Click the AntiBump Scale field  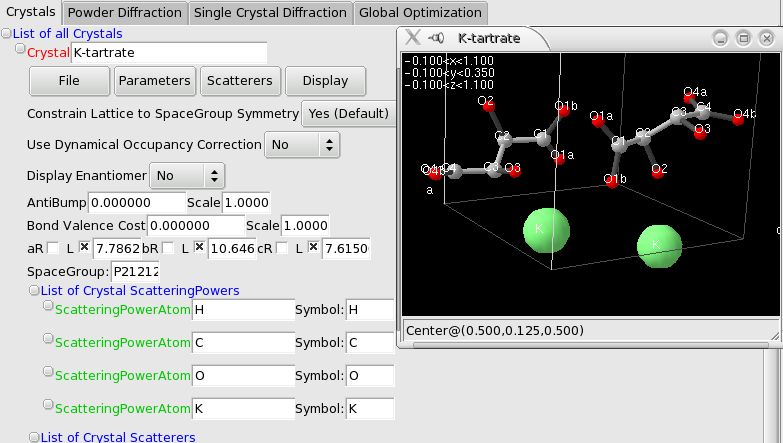[246, 202]
